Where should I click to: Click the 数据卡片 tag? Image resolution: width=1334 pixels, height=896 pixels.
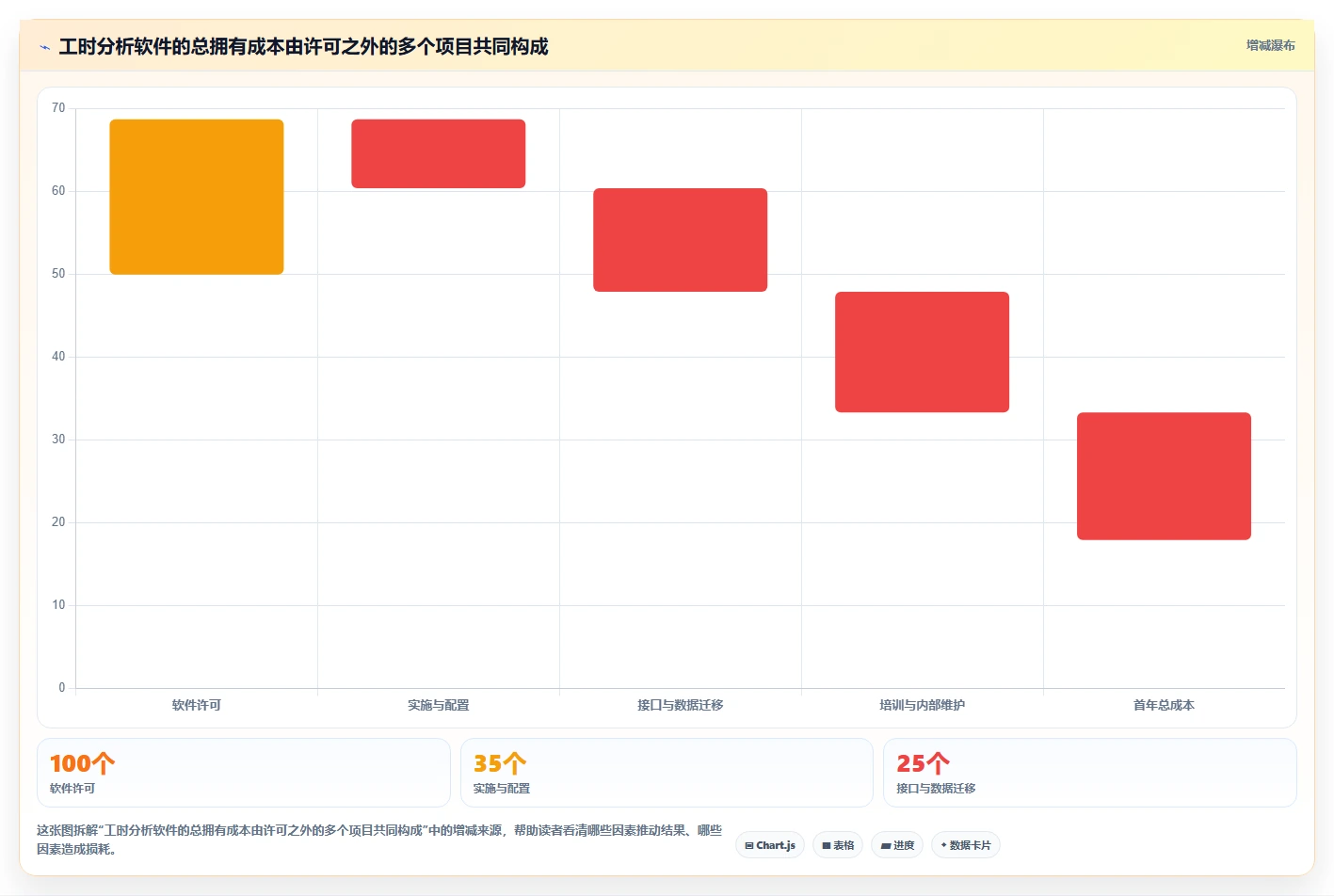[966, 845]
